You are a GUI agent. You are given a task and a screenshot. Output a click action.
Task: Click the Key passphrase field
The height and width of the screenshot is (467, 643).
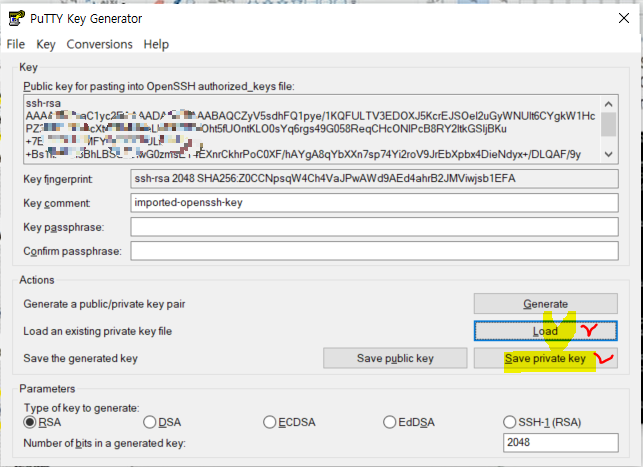(374, 227)
